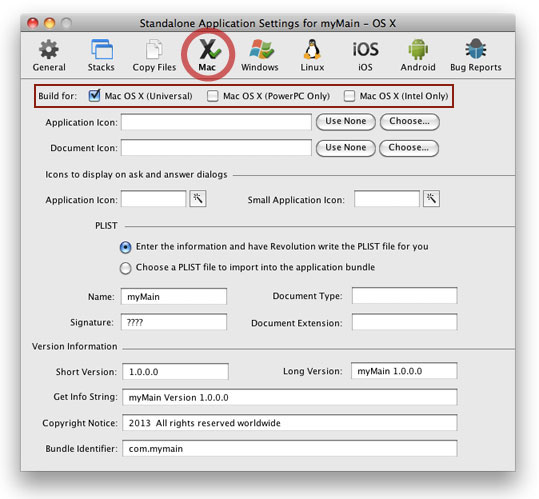Pick Small Application Icon with wand button
This screenshot has height=499, width=539.
pyautogui.click(x=431, y=199)
